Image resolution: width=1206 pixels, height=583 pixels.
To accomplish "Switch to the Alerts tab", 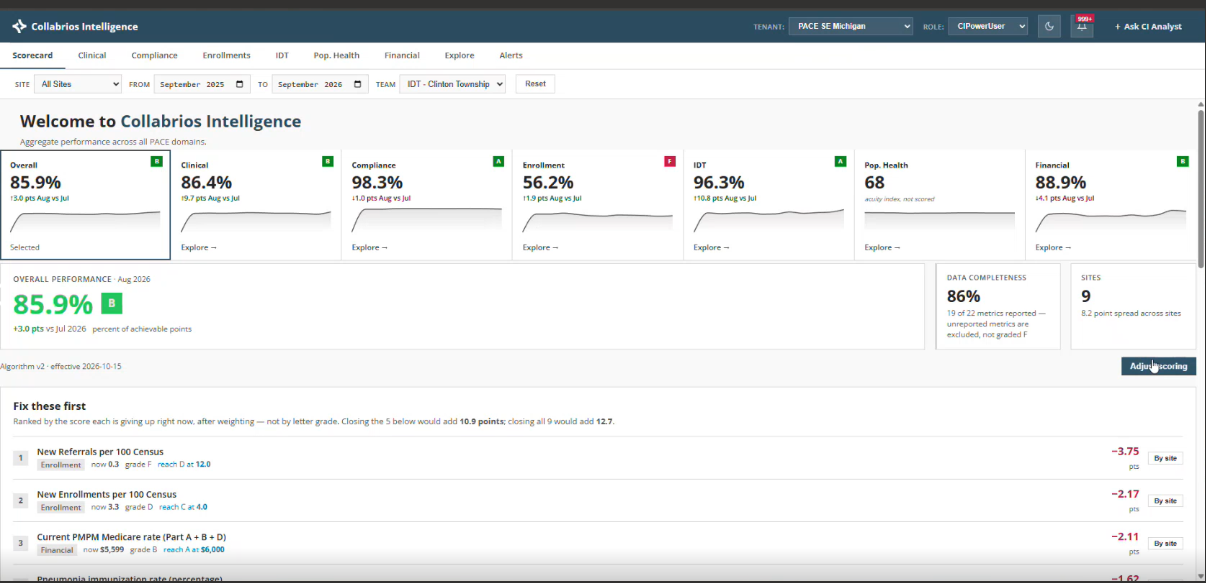I will pos(511,55).
